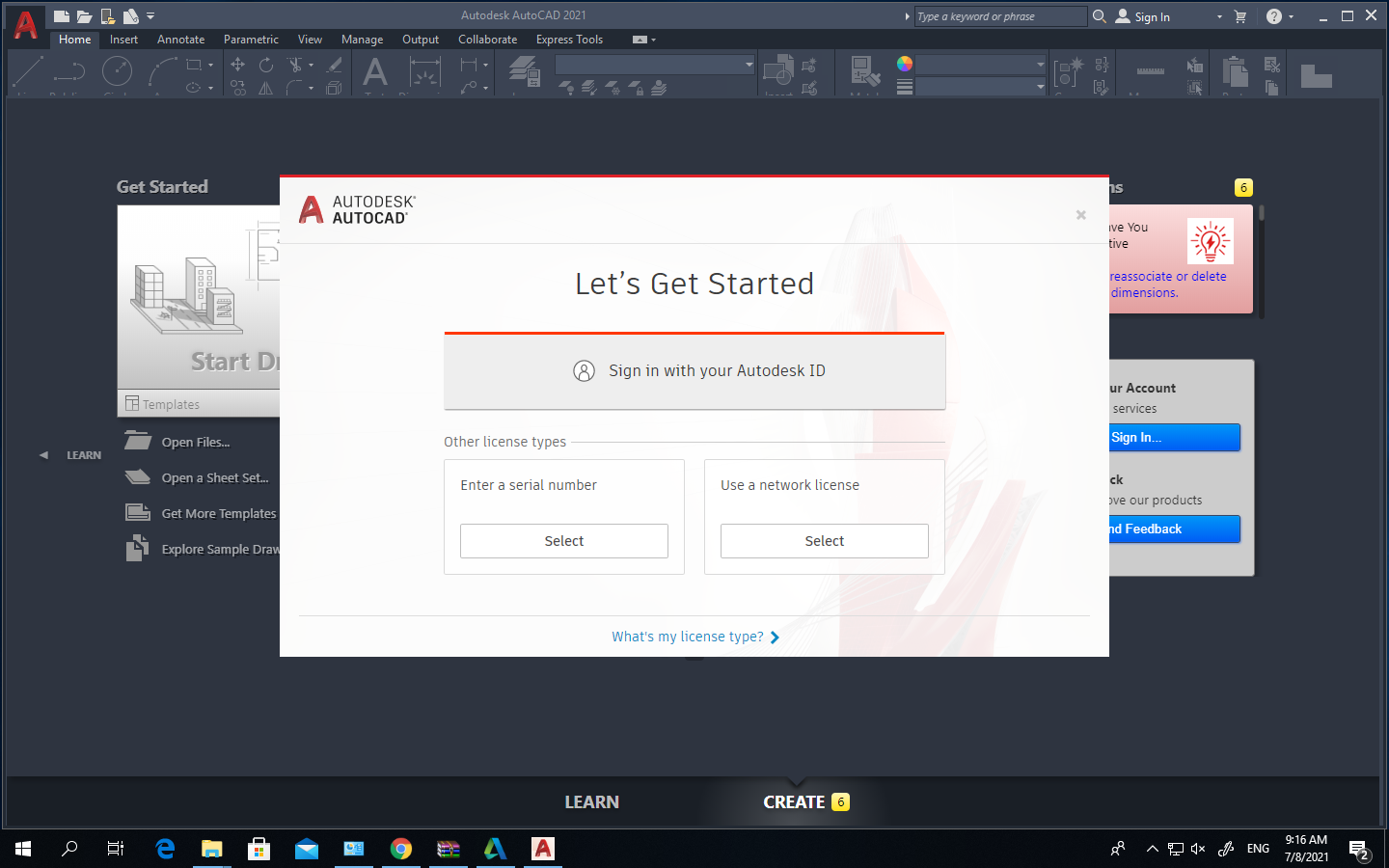Open What's my license type link
This screenshot has height=868, width=1389.
coord(695,637)
